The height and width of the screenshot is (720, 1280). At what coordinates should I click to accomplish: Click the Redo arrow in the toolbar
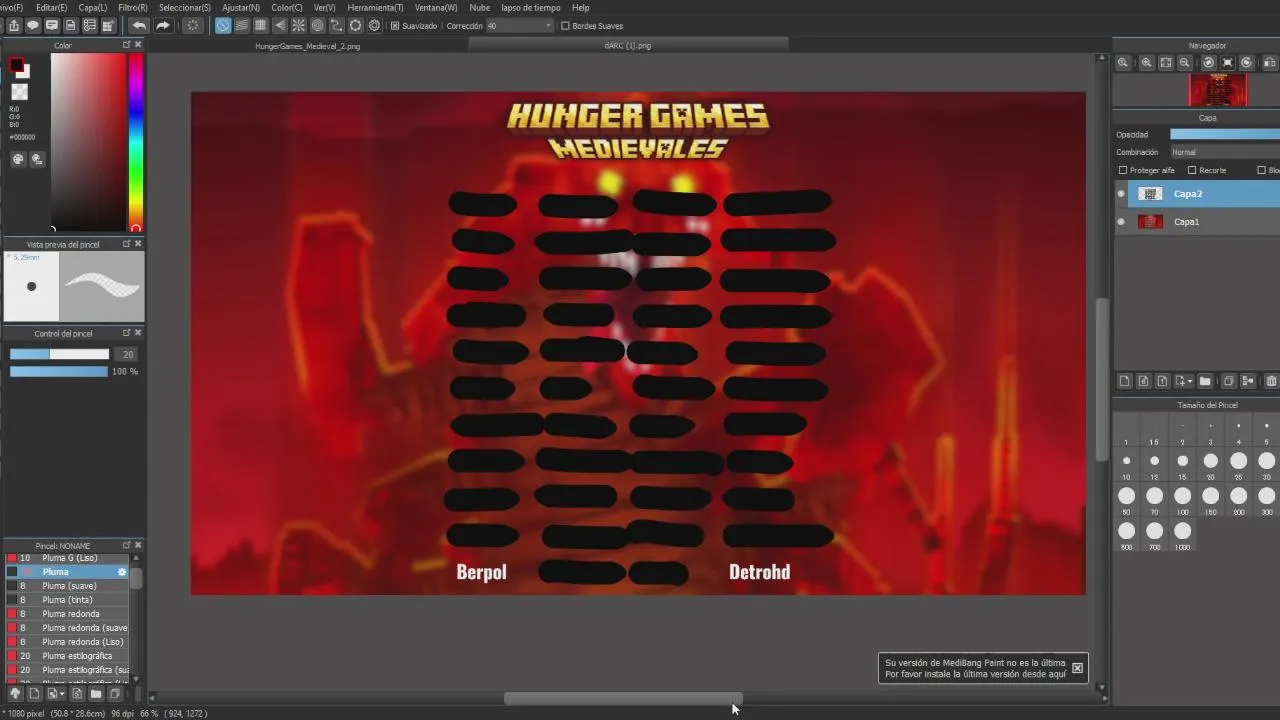pyautogui.click(x=163, y=25)
